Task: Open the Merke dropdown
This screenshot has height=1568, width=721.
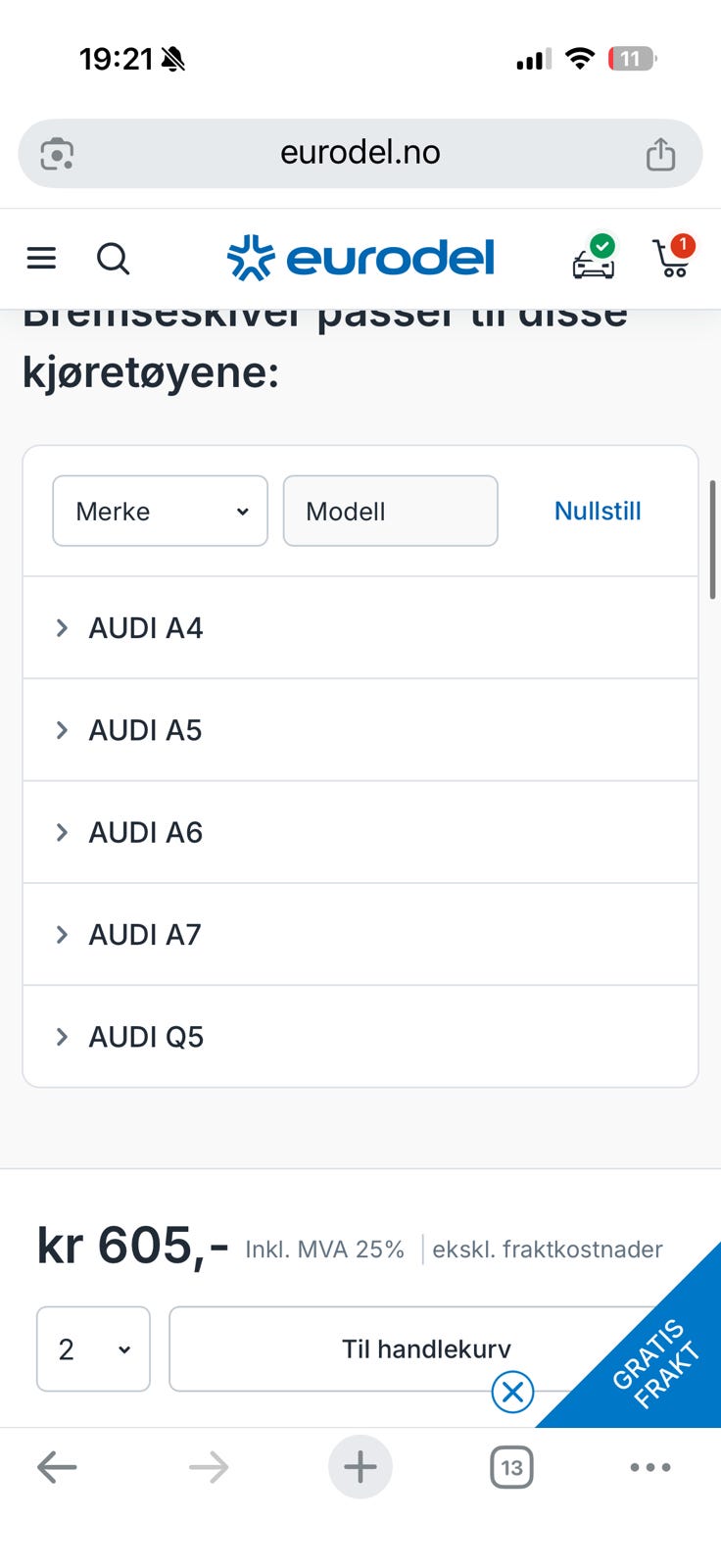Action: (160, 511)
